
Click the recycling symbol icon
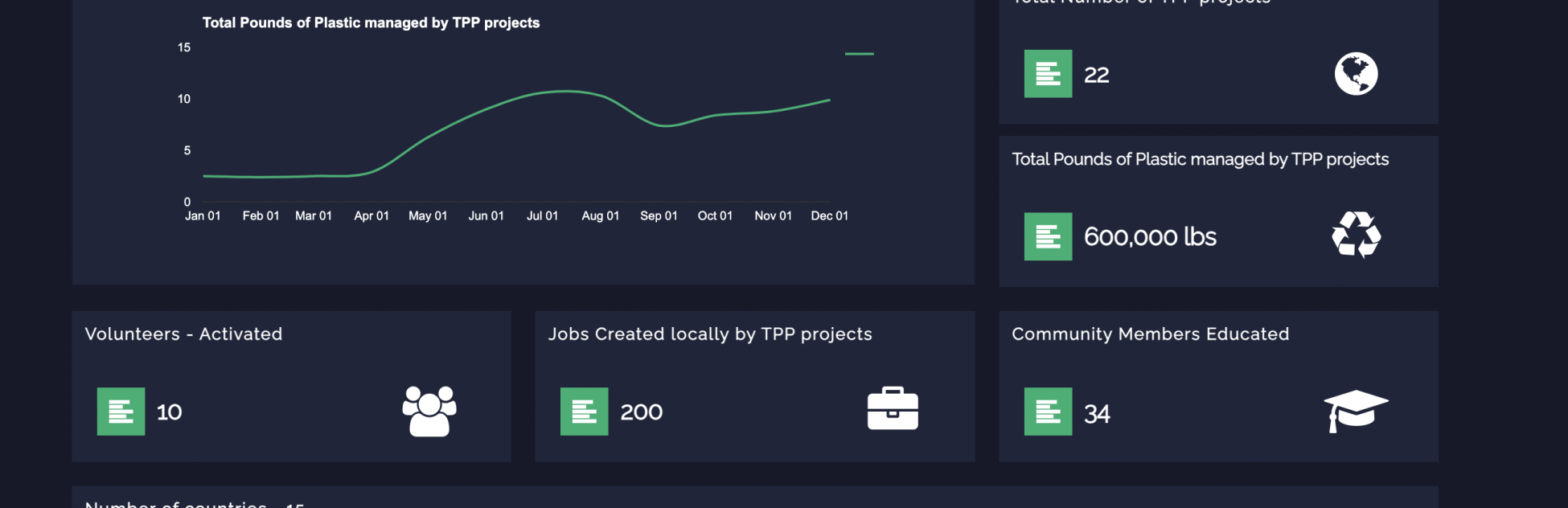tap(1356, 235)
